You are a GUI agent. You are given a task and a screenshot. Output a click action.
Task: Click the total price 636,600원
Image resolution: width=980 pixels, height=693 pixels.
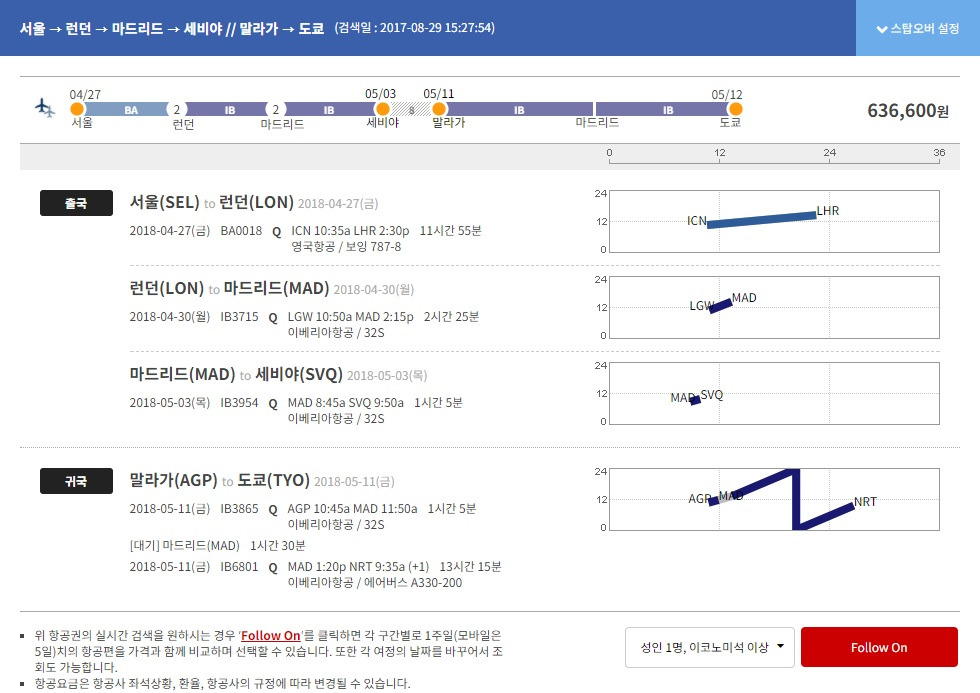(908, 111)
